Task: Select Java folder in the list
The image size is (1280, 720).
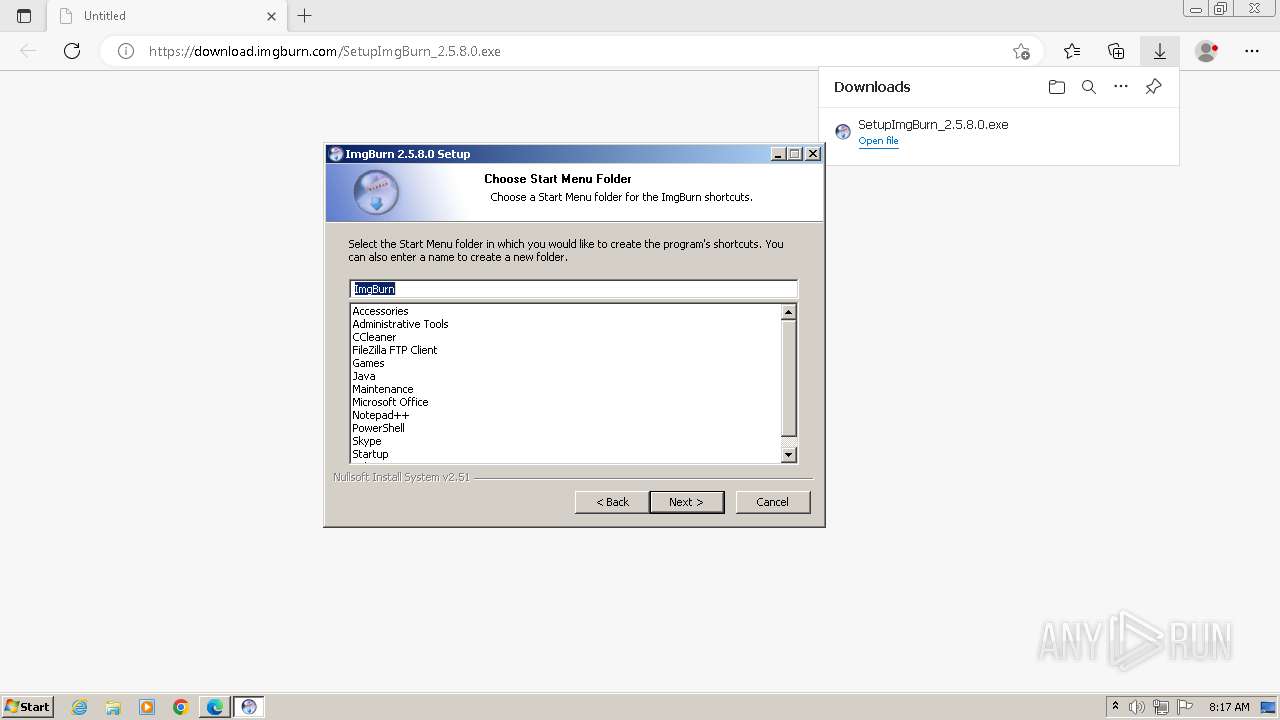Action: point(364,376)
